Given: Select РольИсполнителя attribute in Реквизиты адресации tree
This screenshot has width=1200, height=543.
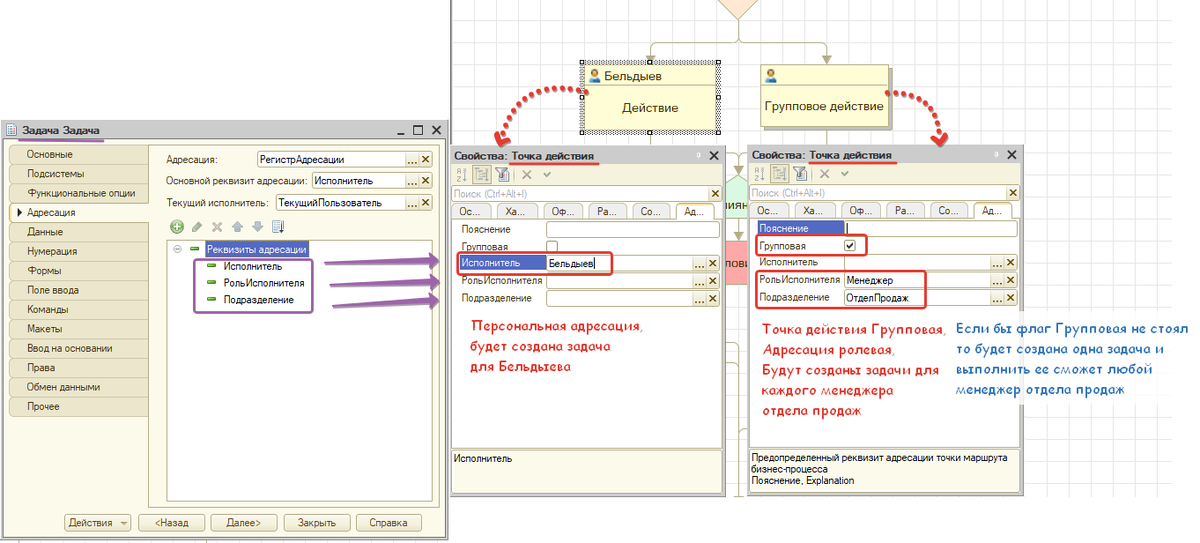Looking at the screenshot, I should [264, 283].
